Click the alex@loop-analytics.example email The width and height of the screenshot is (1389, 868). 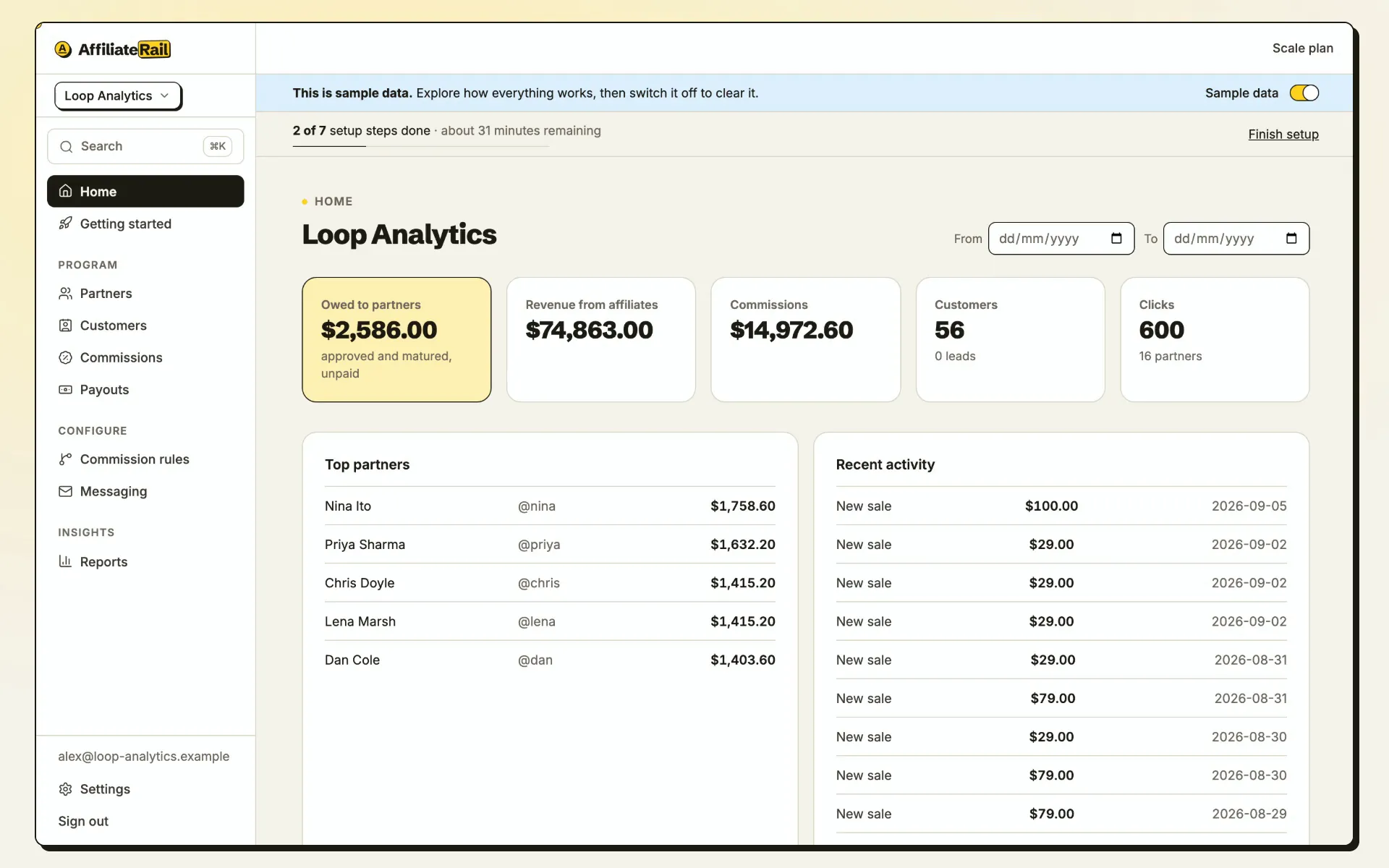pos(144,756)
